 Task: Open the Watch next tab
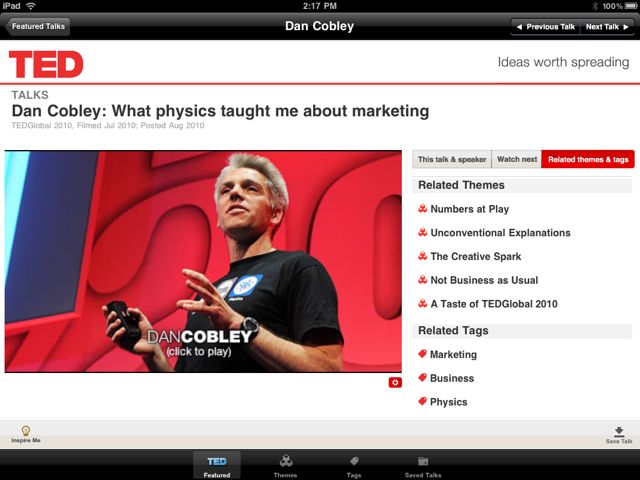[517, 159]
